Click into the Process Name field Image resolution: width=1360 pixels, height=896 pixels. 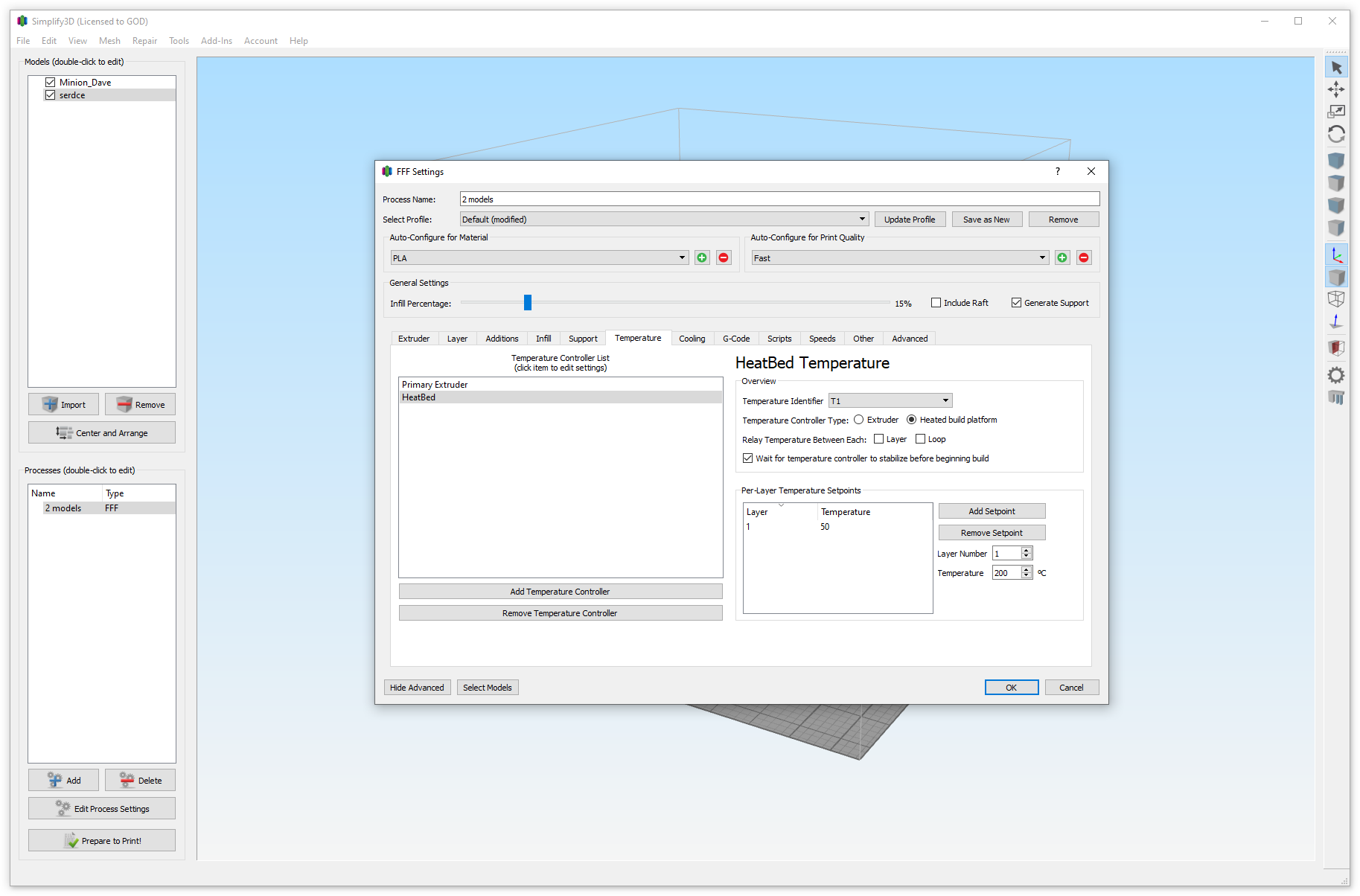[779, 199]
